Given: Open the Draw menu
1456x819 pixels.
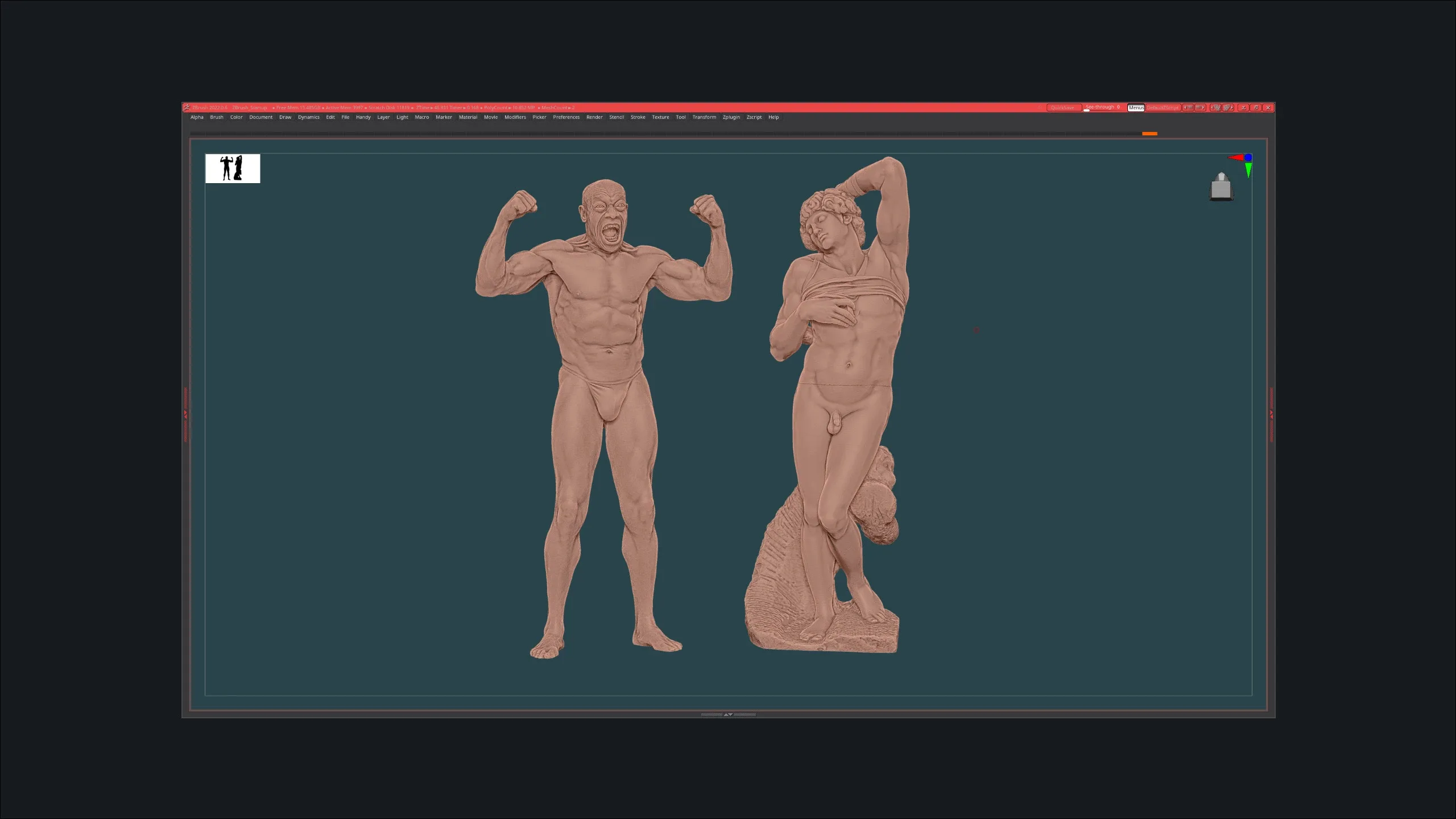Looking at the screenshot, I should click(x=285, y=117).
